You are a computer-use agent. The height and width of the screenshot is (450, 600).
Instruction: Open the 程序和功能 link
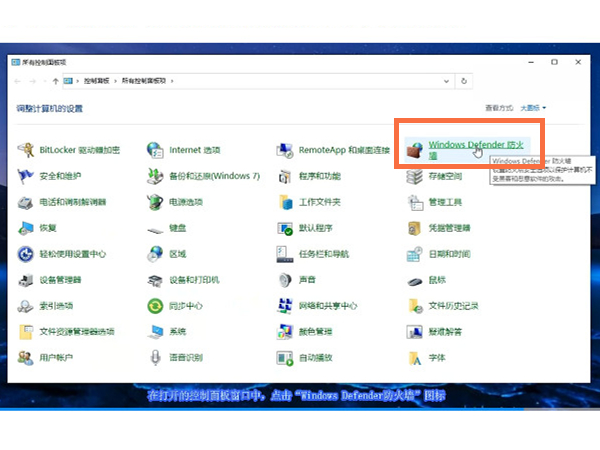(x=319, y=176)
